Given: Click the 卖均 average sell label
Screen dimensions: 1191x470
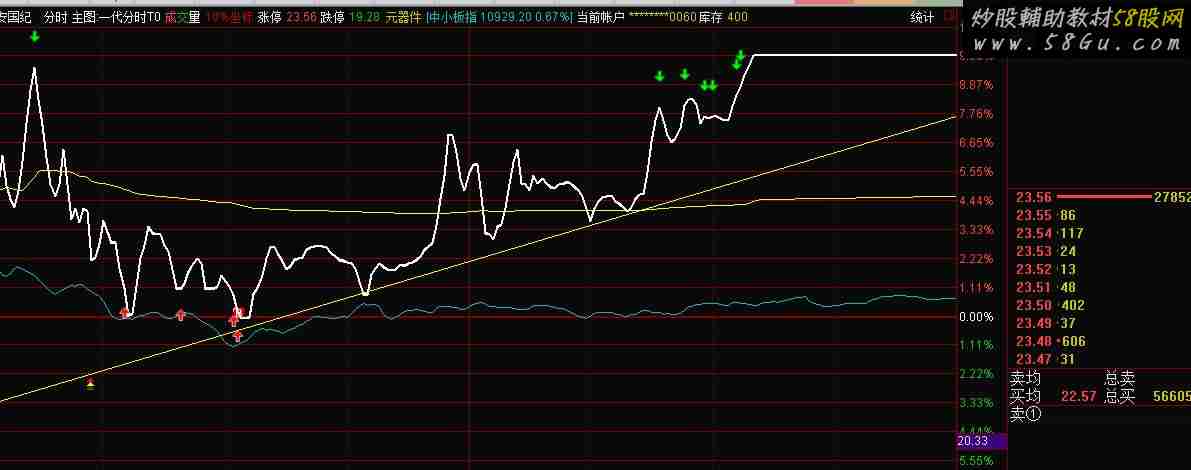Looking at the screenshot, I should click(1025, 378).
